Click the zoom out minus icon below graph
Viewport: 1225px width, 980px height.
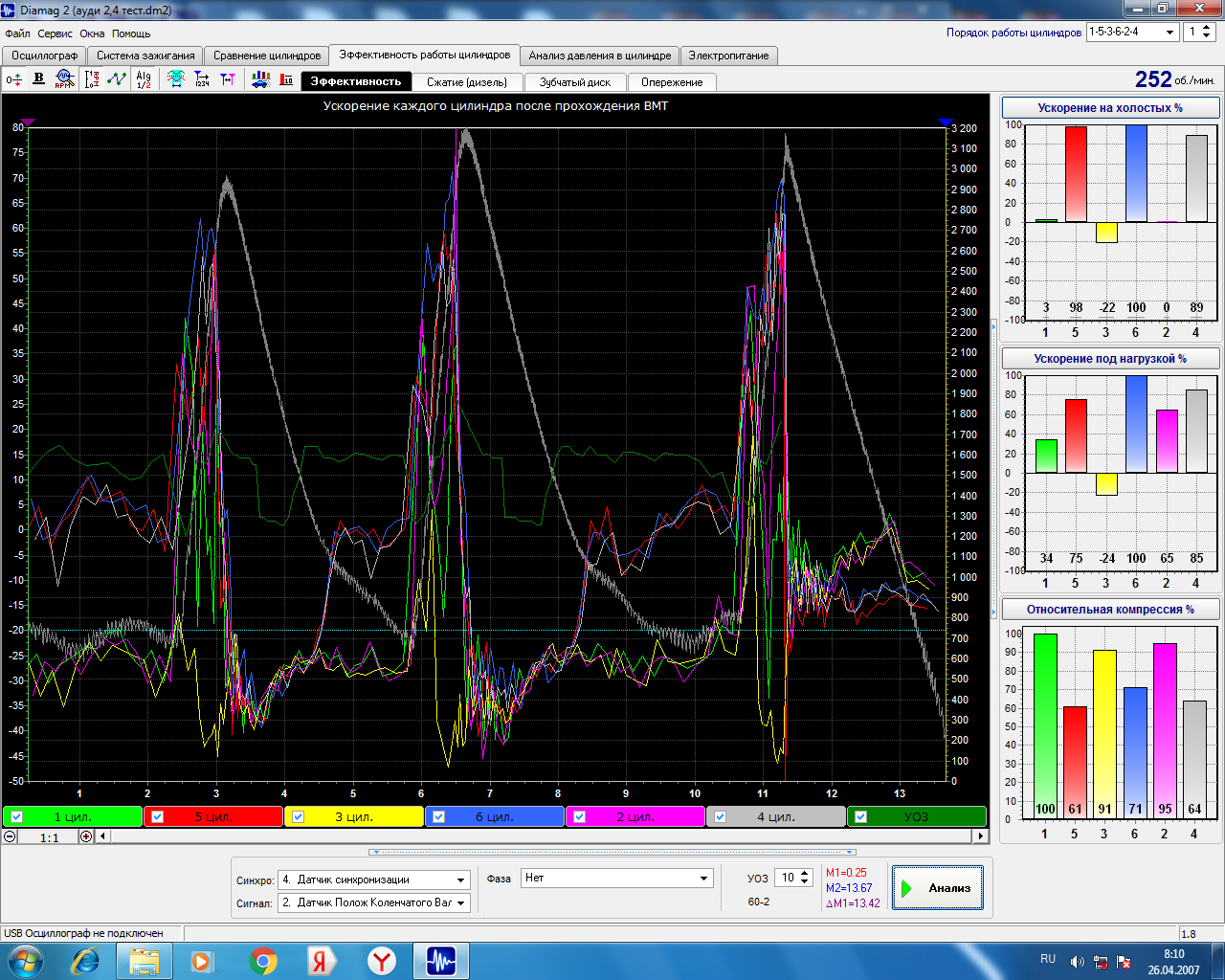(x=10, y=835)
